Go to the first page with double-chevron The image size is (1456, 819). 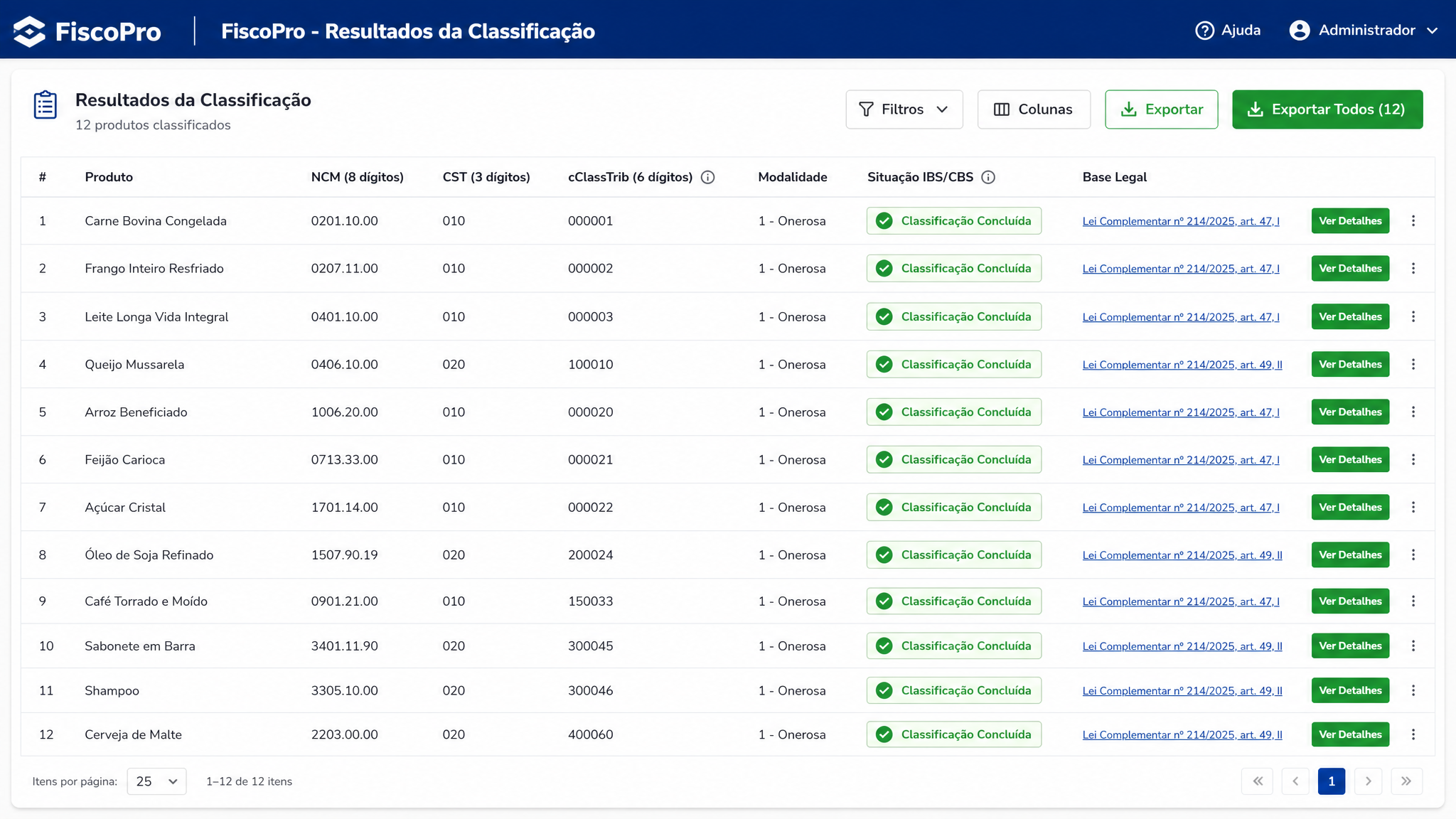click(1257, 781)
